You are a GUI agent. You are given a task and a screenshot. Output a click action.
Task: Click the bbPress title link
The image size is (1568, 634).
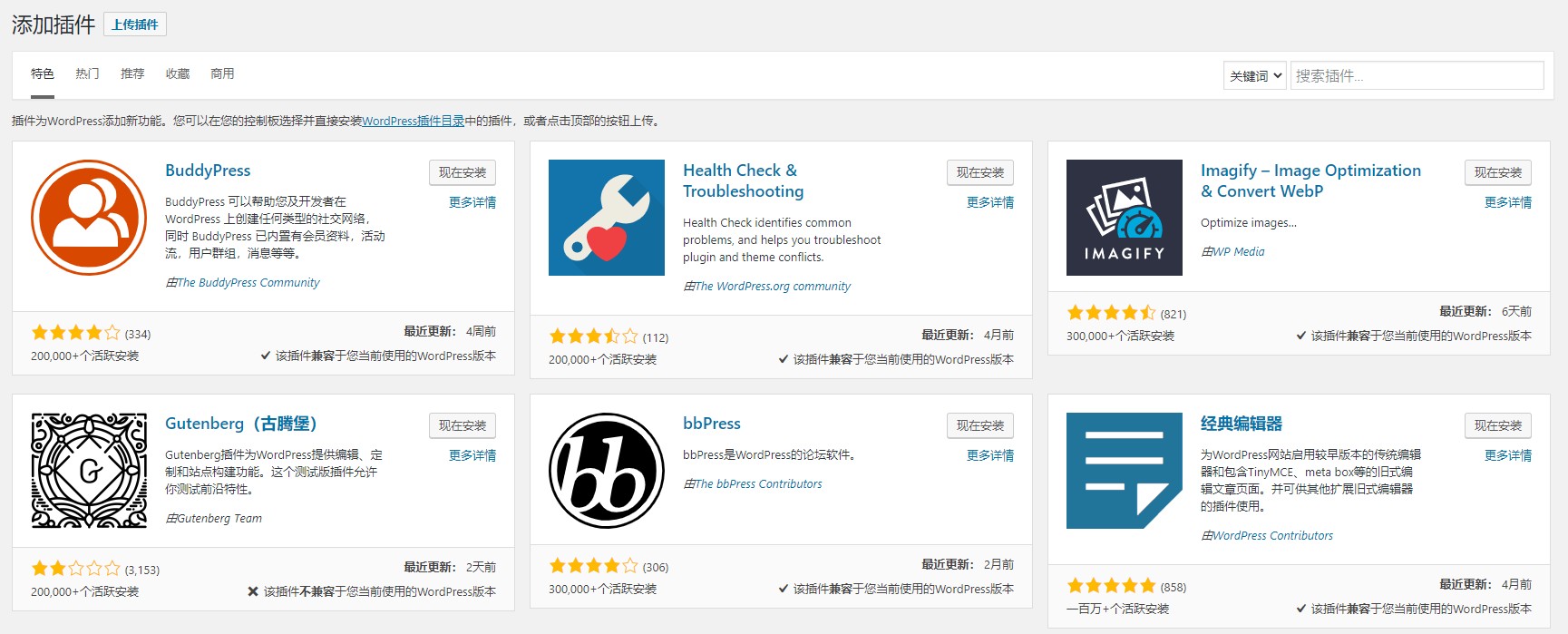click(x=712, y=424)
